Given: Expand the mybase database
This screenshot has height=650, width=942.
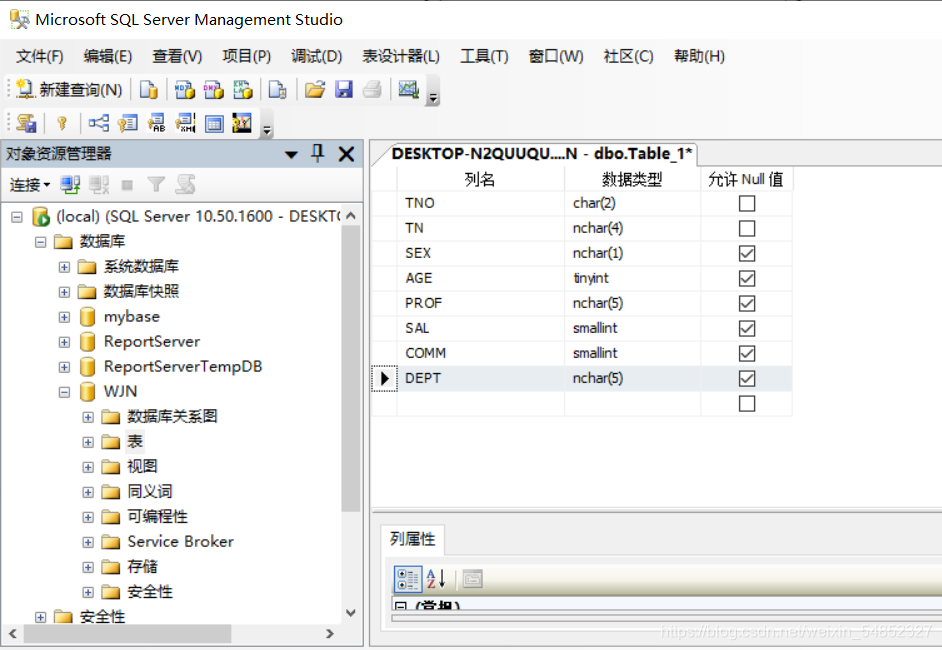Looking at the screenshot, I should tap(64, 317).
